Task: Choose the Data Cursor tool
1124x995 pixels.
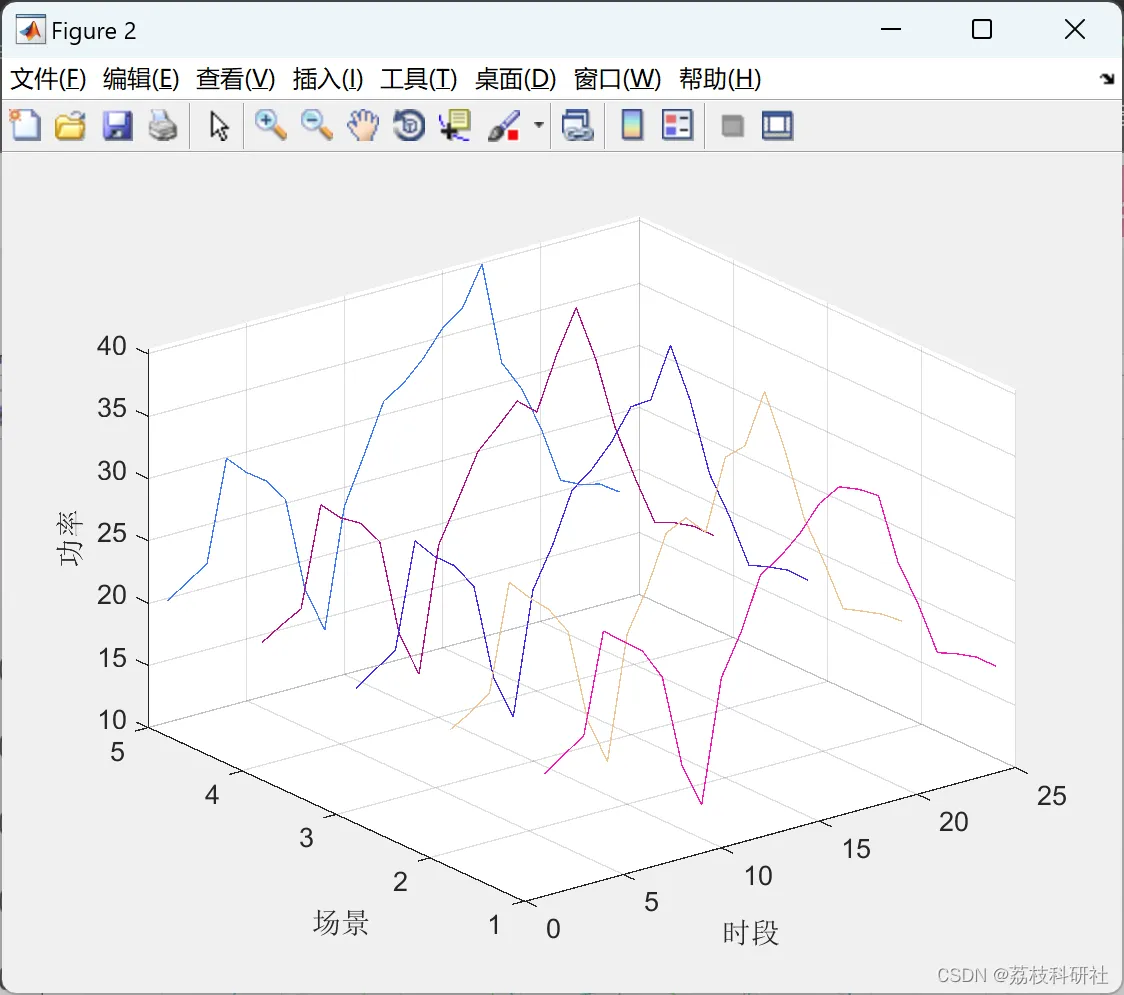Action: coord(455,125)
